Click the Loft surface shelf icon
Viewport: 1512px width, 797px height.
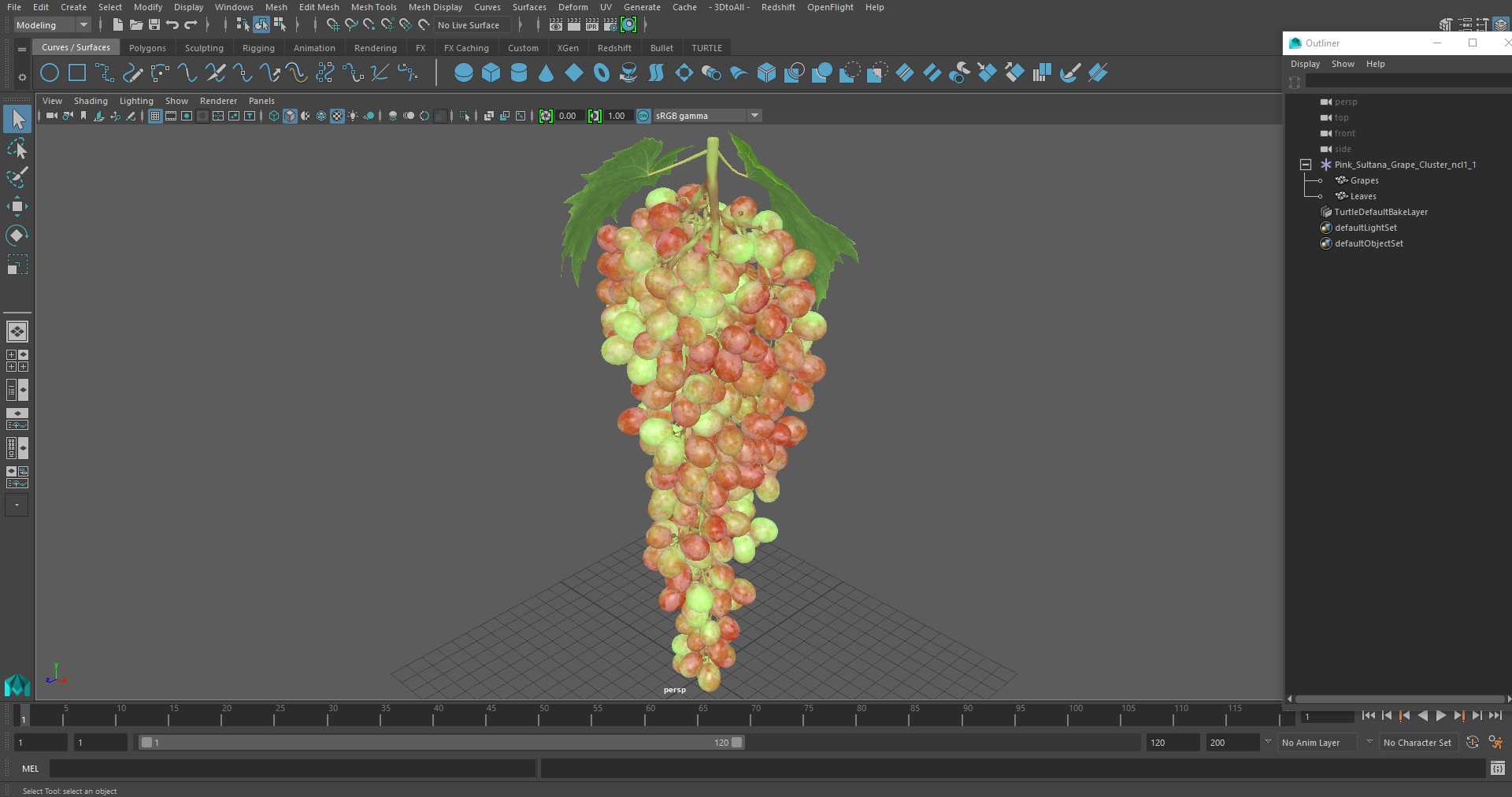(656, 73)
